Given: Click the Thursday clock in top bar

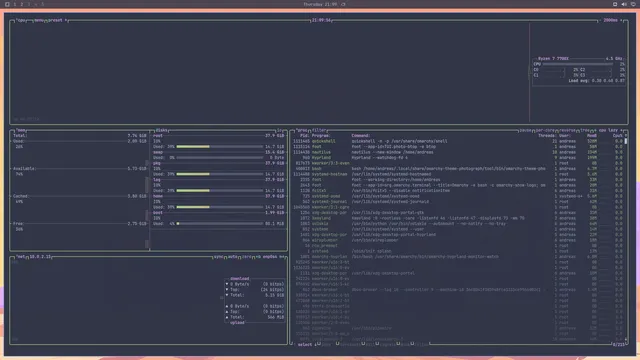Looking at the screenshot, I should tap(320, 4).
